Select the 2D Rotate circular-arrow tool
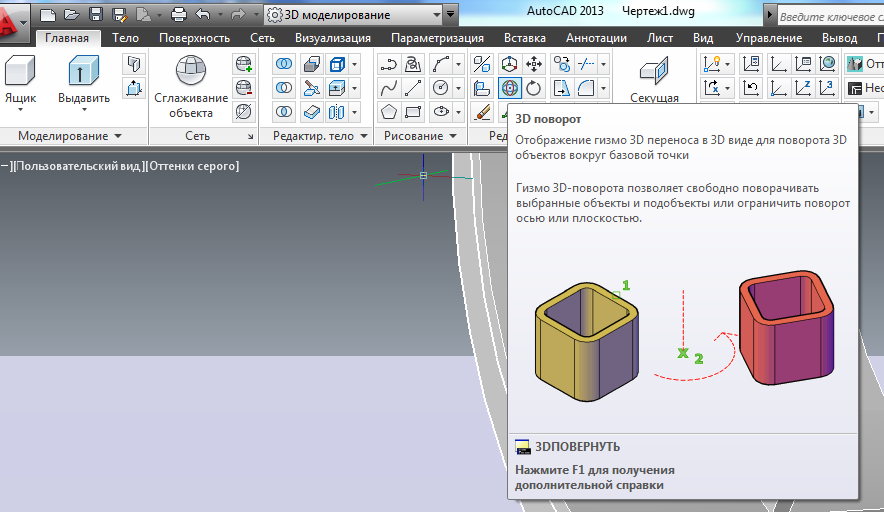 click(x=533, y=88)
